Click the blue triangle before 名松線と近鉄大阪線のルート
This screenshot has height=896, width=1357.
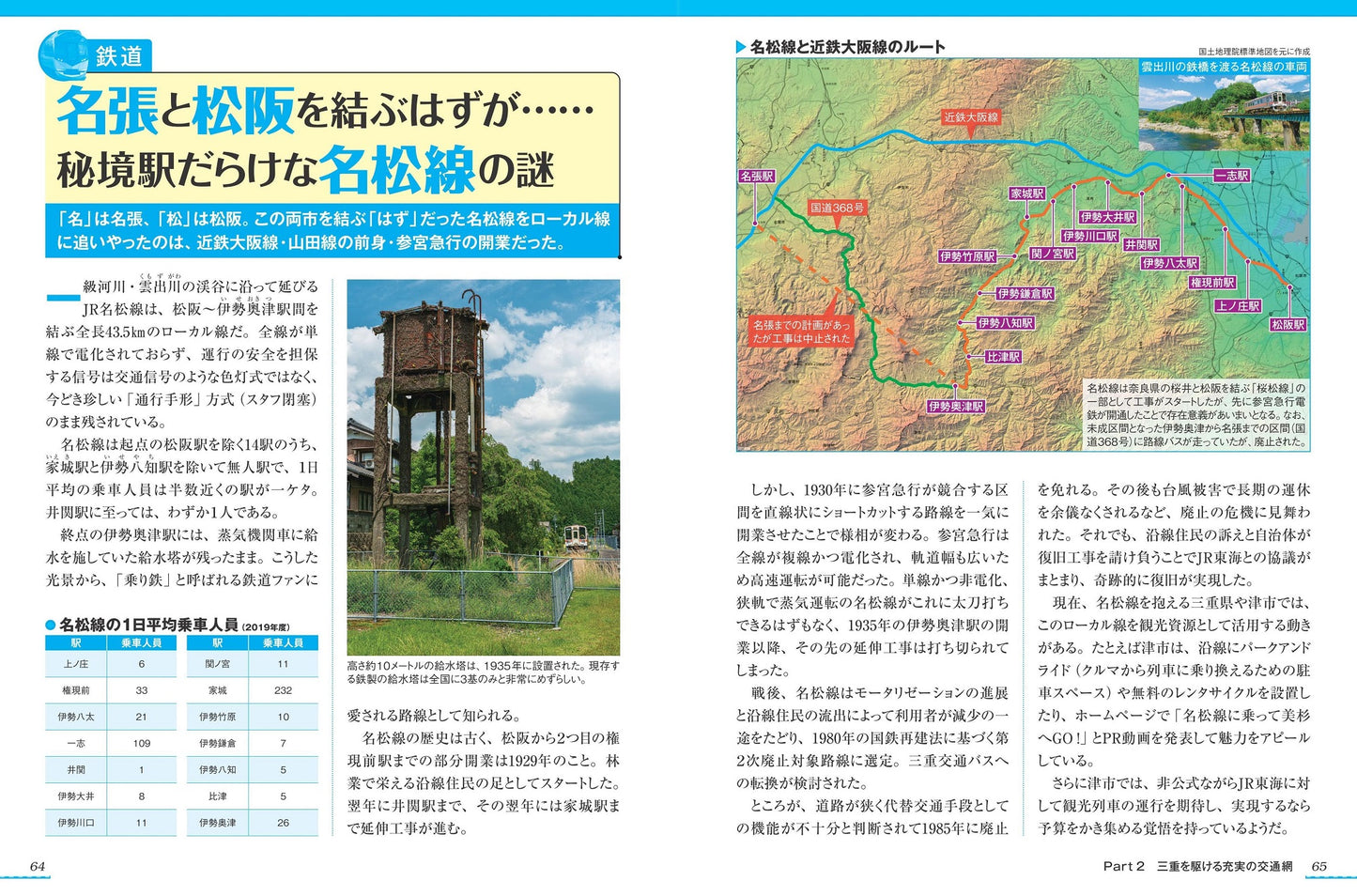(x=741, y=47)
